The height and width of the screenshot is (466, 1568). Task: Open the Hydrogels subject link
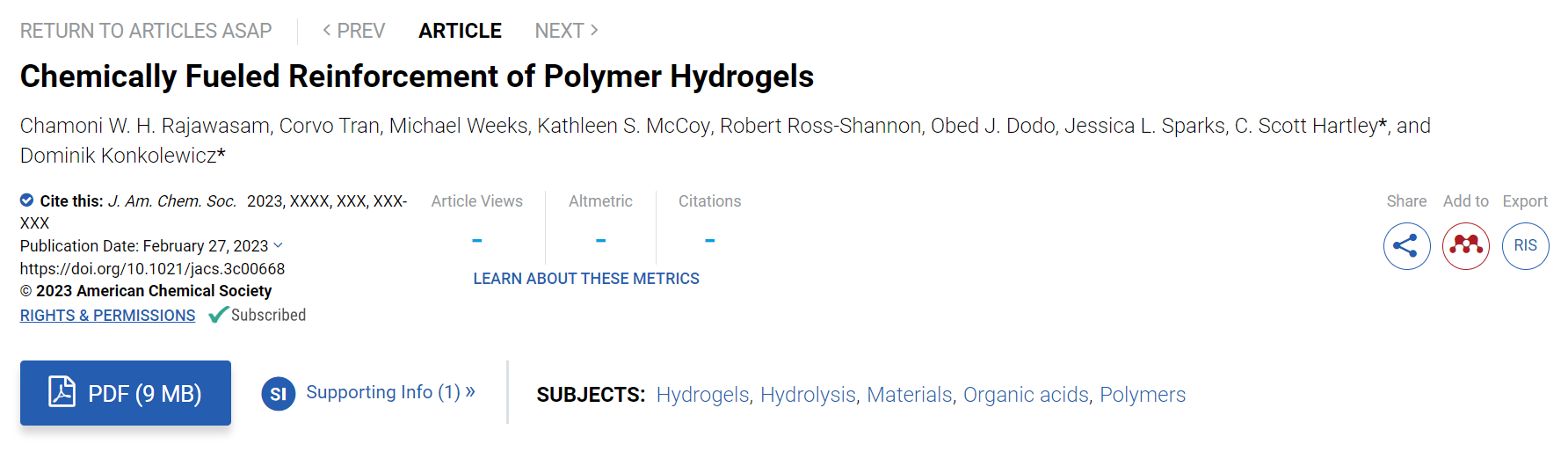point(702,395)
